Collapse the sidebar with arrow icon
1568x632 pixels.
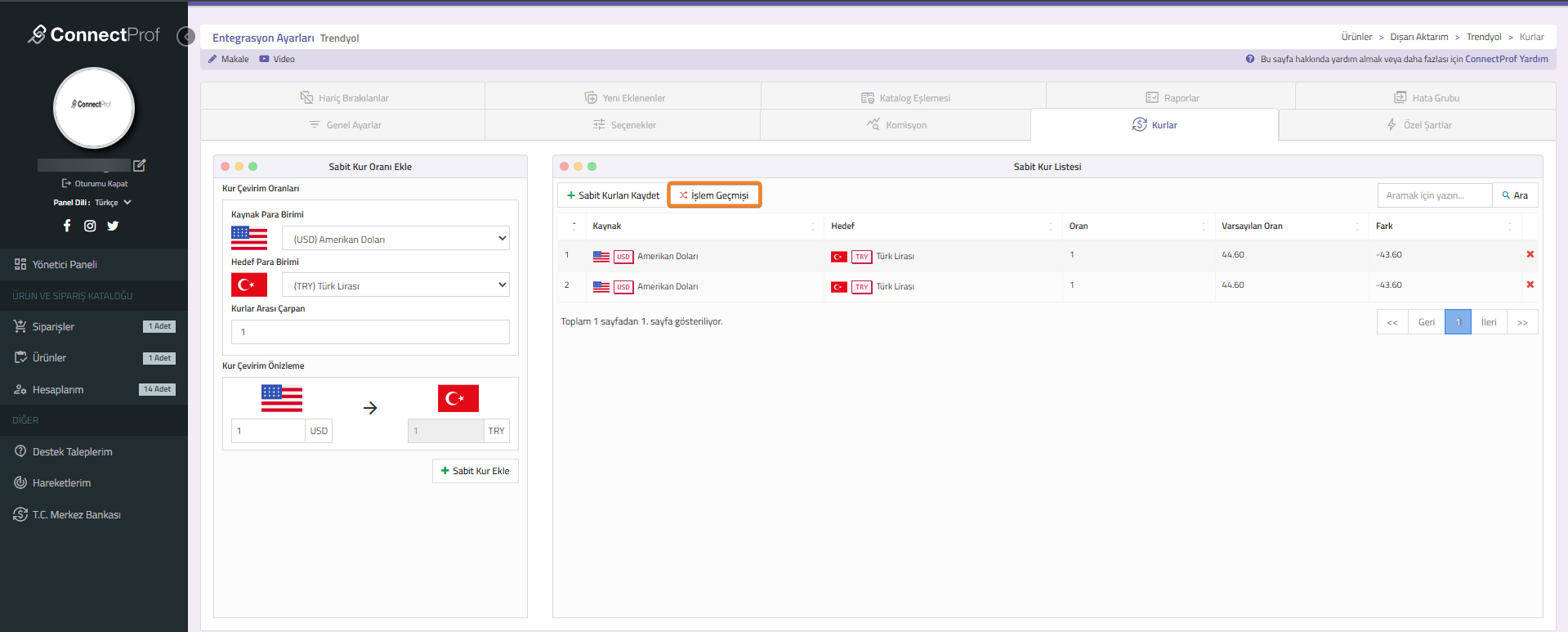pos(186,37)
